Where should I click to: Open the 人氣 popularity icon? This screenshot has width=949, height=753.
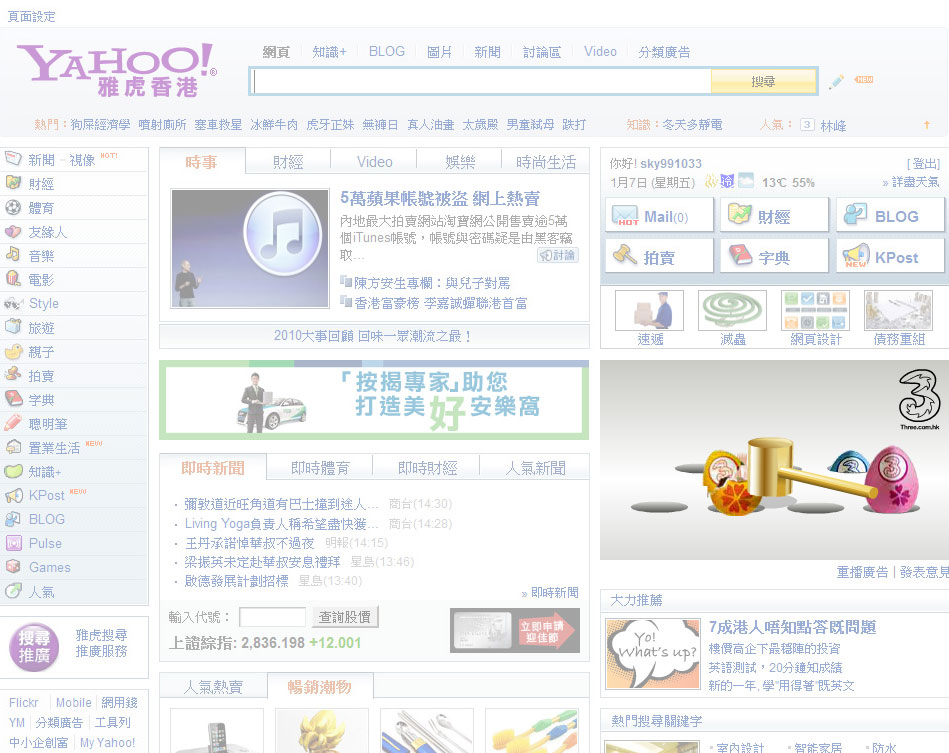[13, 591]
